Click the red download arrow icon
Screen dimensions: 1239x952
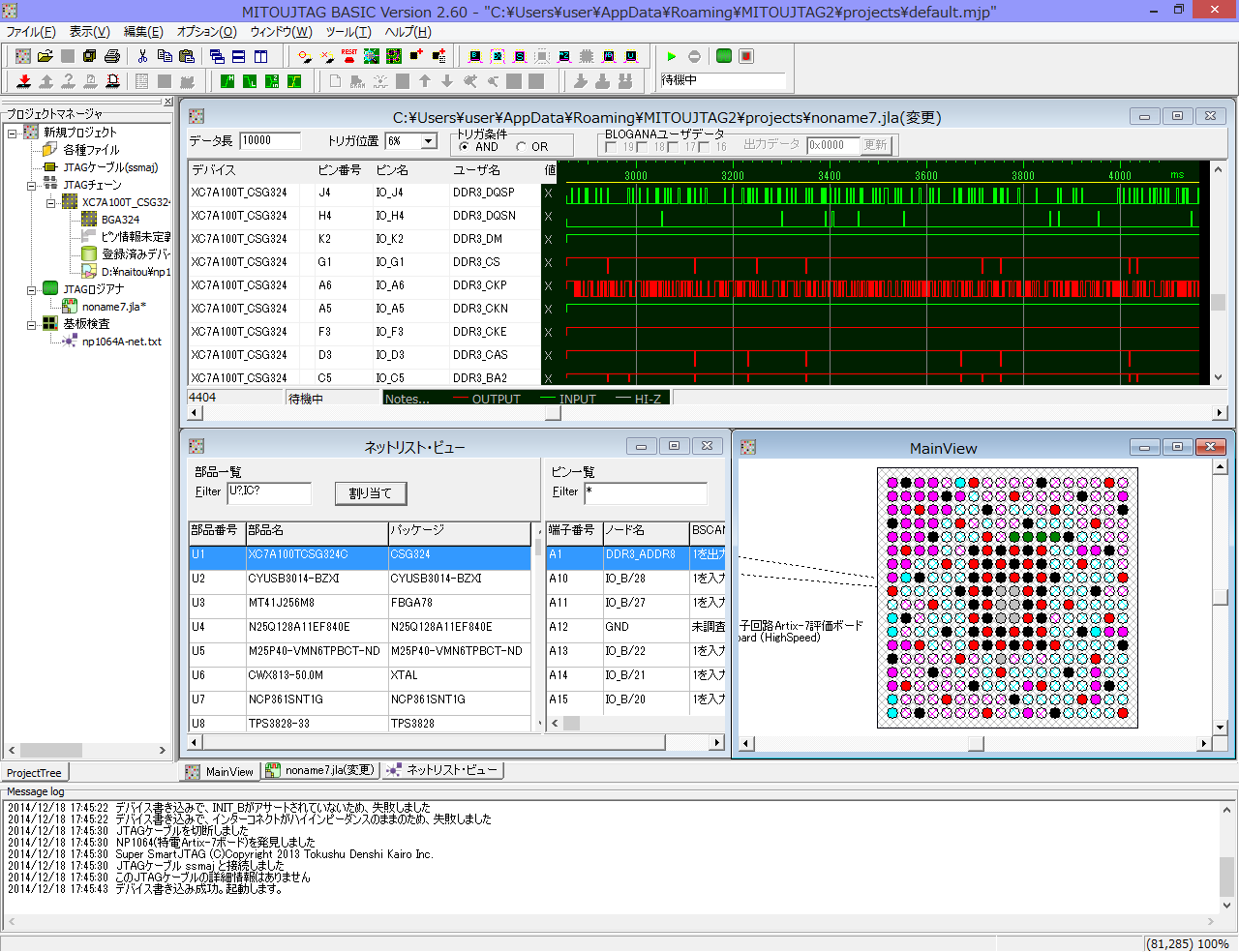pos(23,81)
